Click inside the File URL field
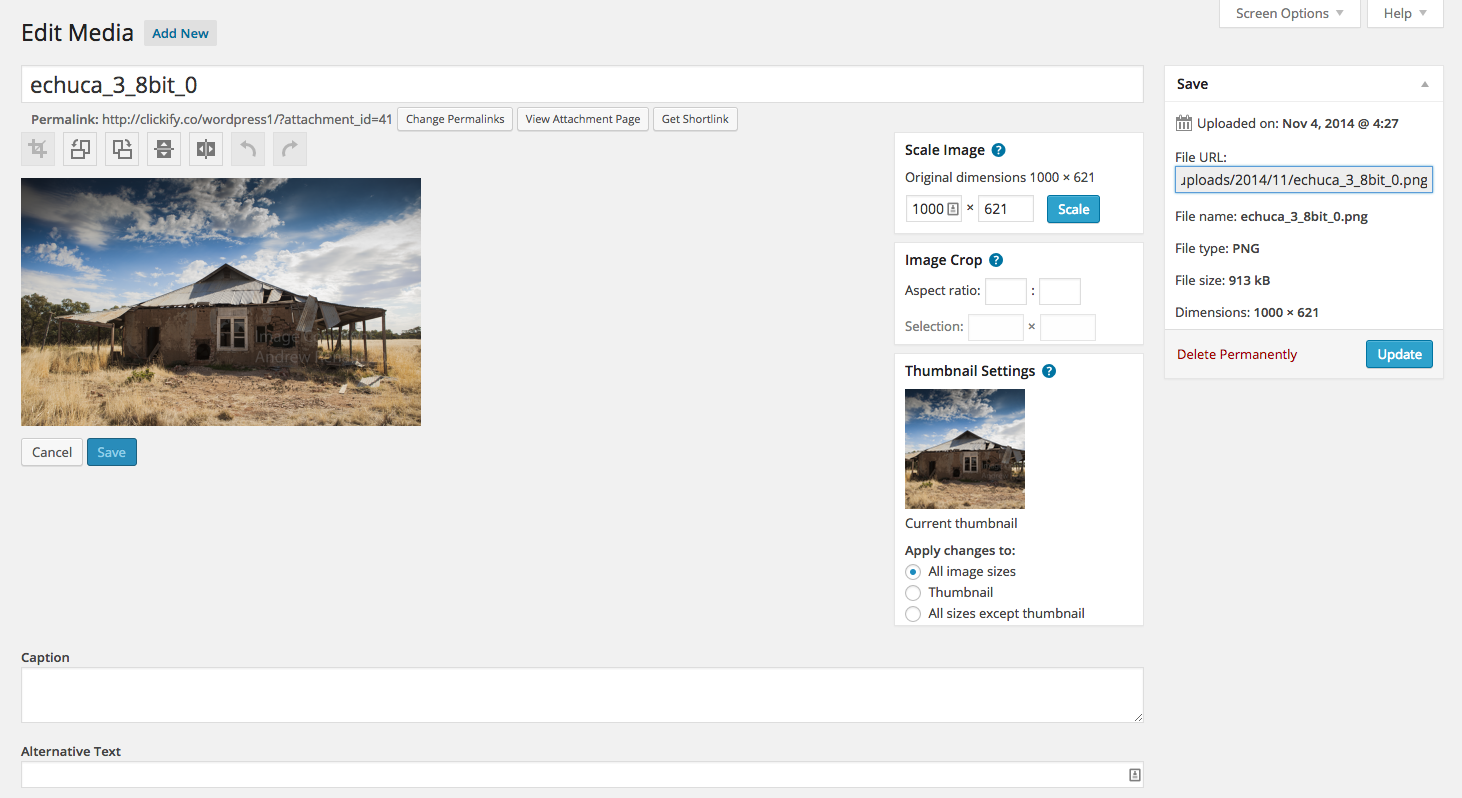 [1303, 179]
